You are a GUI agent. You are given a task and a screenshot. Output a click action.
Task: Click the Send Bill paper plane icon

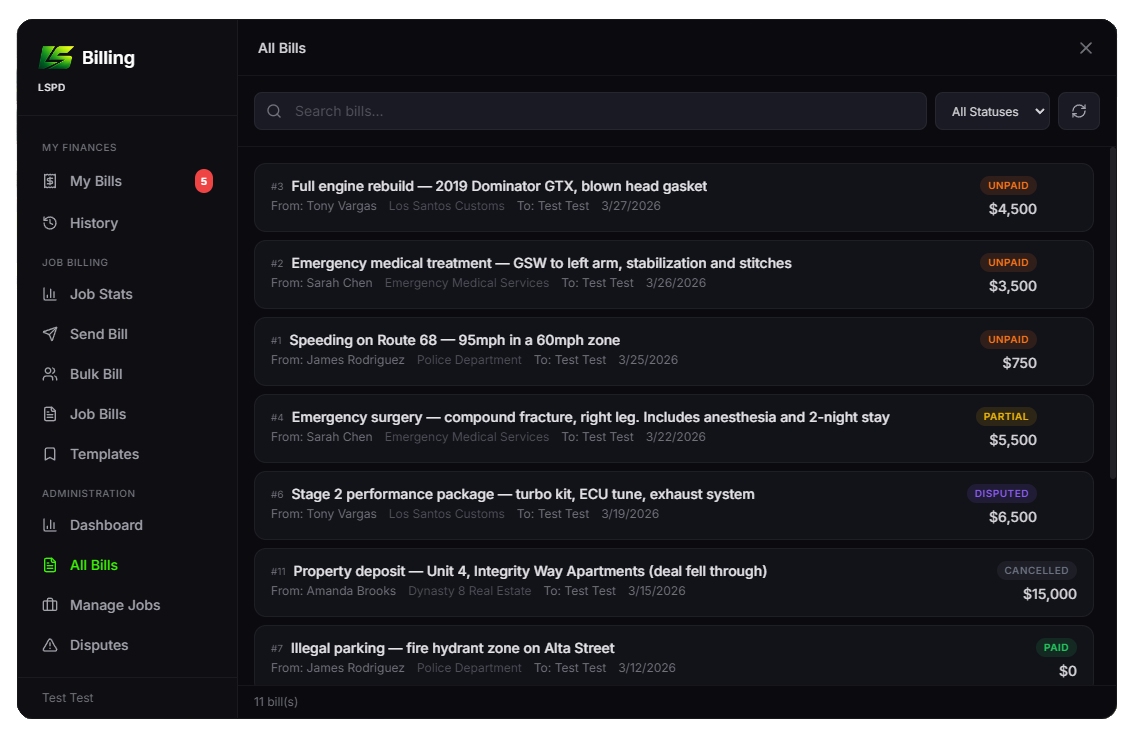point(50,334)
